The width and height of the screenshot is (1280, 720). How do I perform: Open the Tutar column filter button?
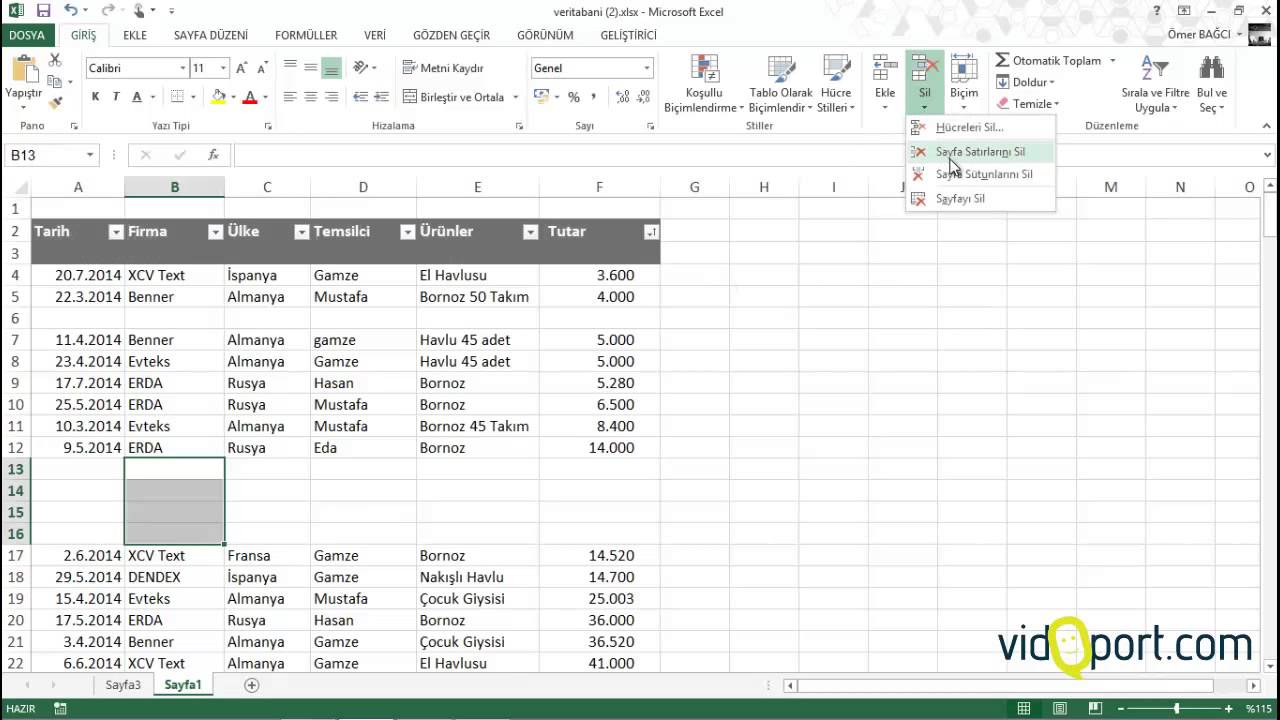pos(651,232)
